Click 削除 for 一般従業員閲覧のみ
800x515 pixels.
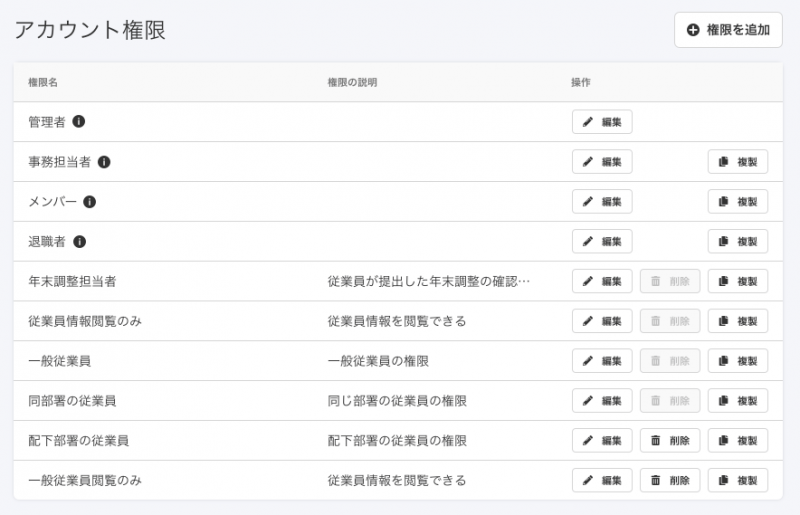[670, 481]
